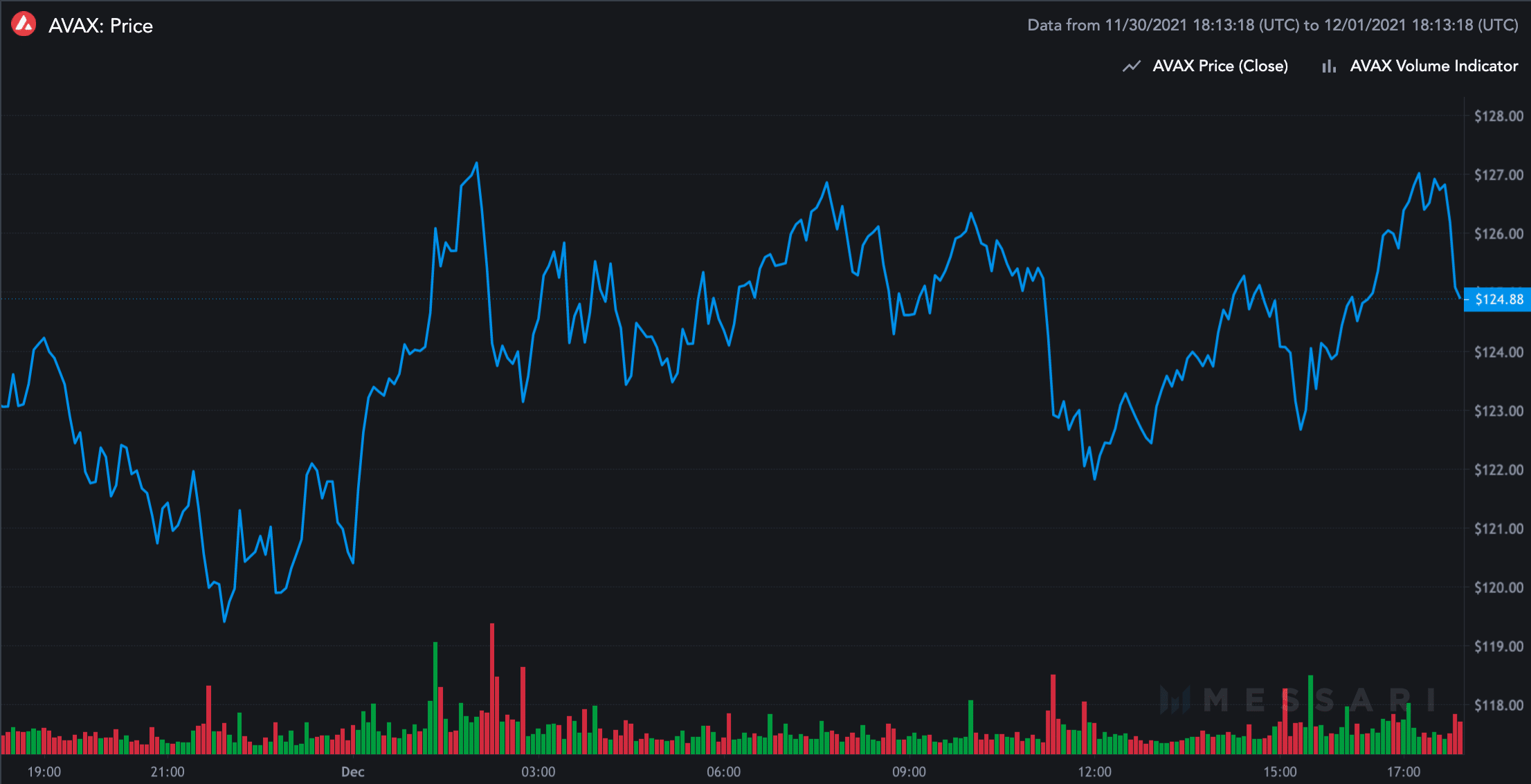
Task: Click the 15:00 time axis label
Action: coord(1280,772)
